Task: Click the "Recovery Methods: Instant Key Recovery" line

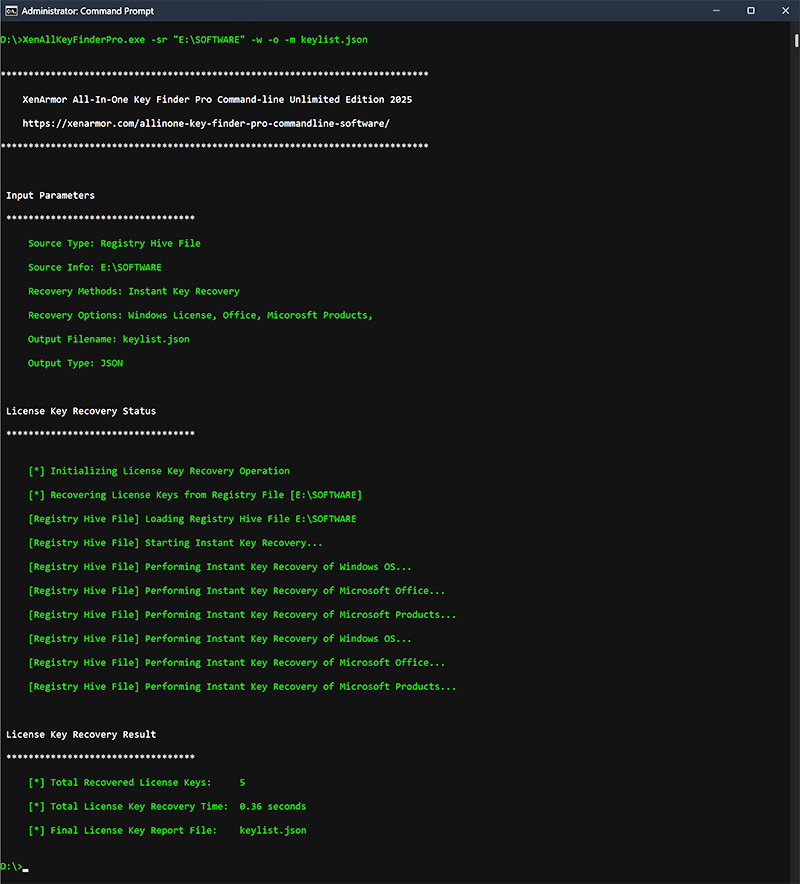Action: (133, 291)
